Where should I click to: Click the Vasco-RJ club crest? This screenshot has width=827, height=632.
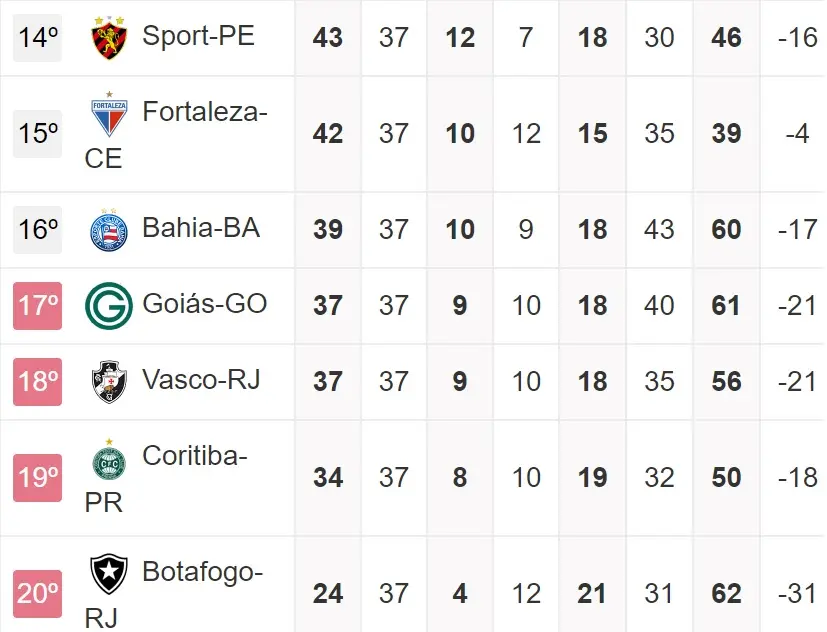click(x=109, y=381)
